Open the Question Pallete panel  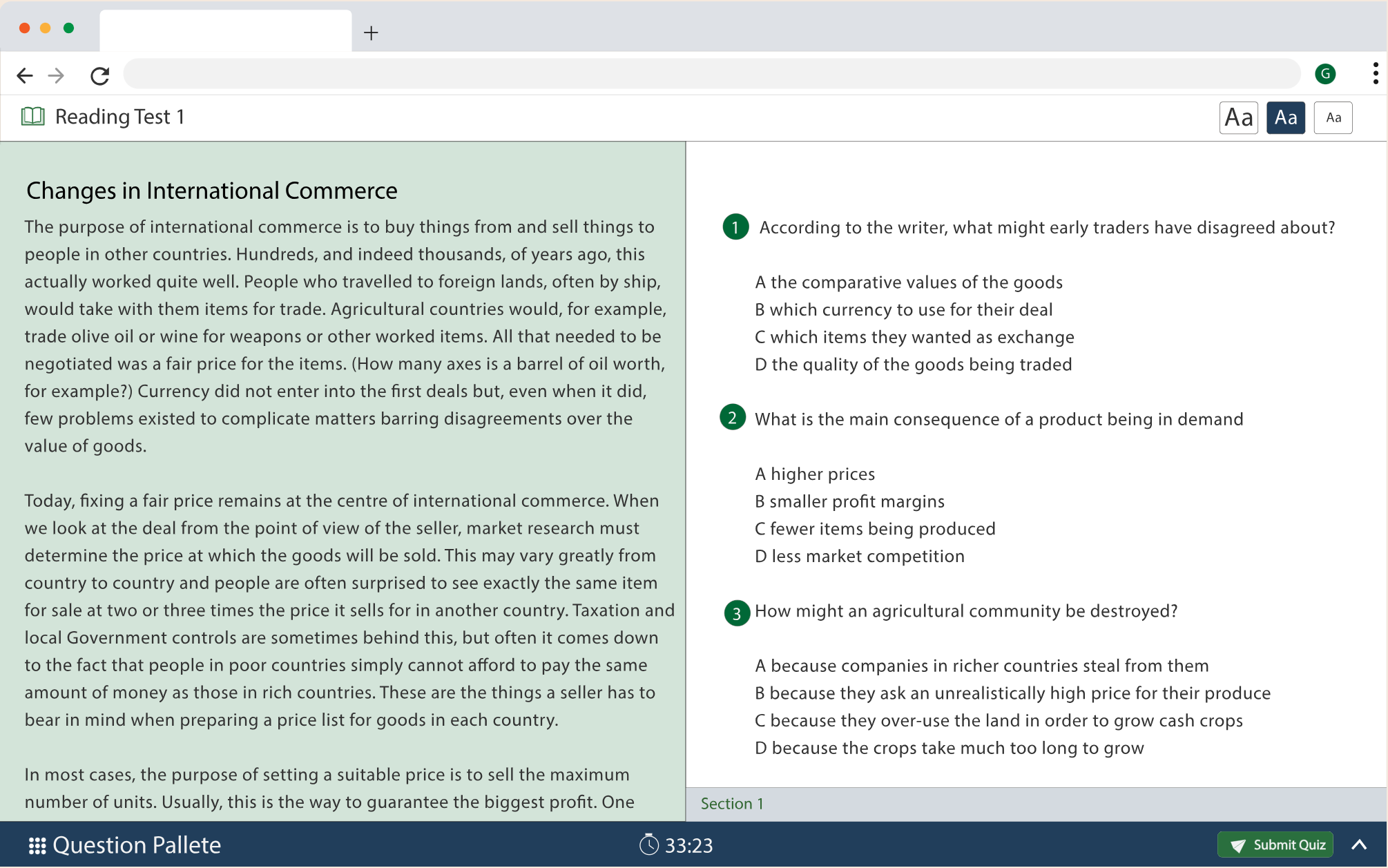pos(137,845)
